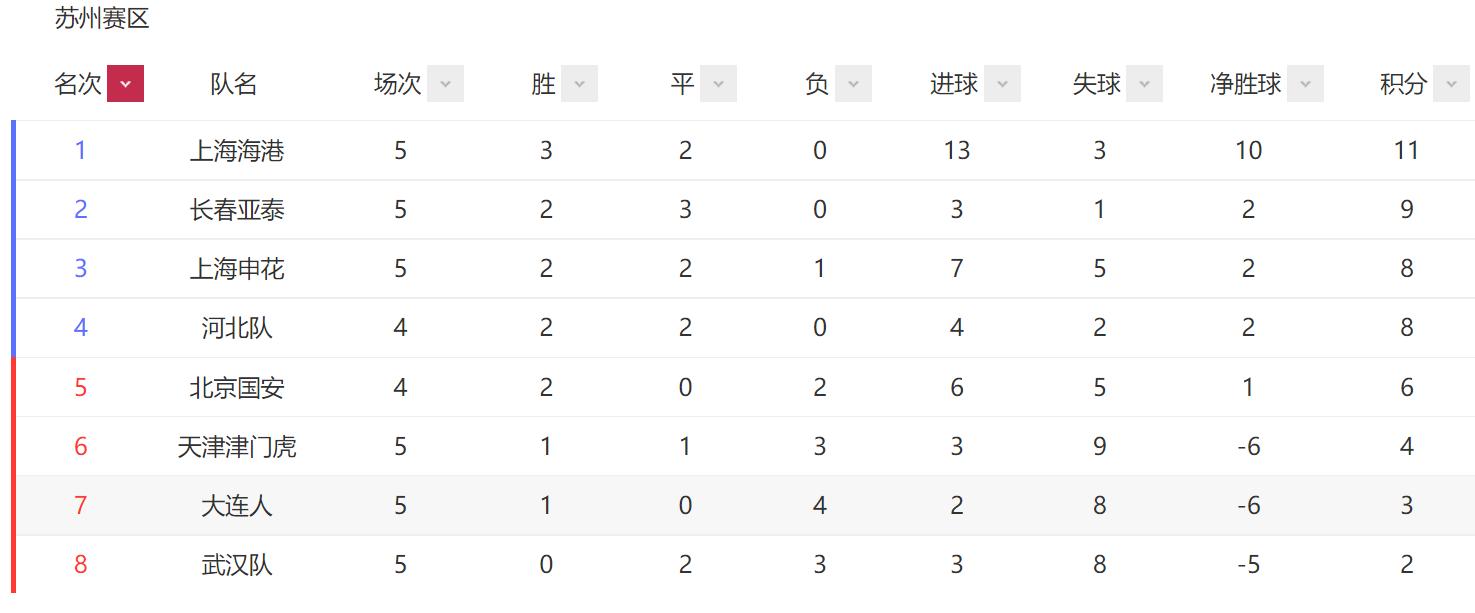Sort by 净胜球 column arrow
Screen dimensions: 1475x613
(x=1305, y=84)
